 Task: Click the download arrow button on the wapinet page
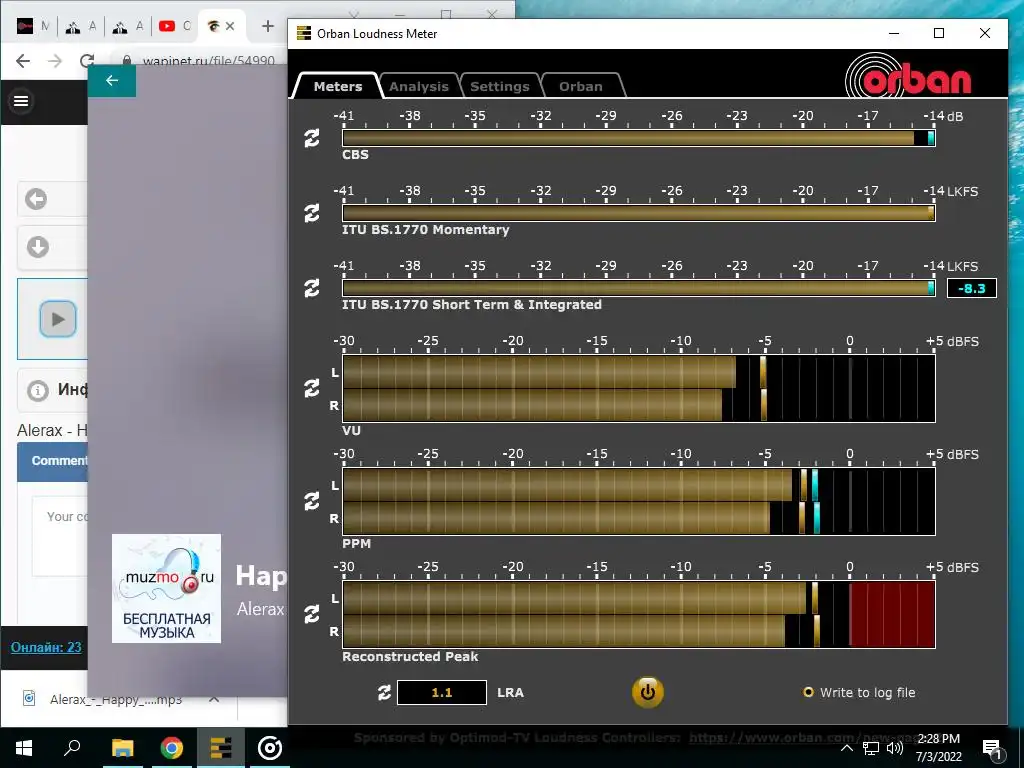point(38,247)
